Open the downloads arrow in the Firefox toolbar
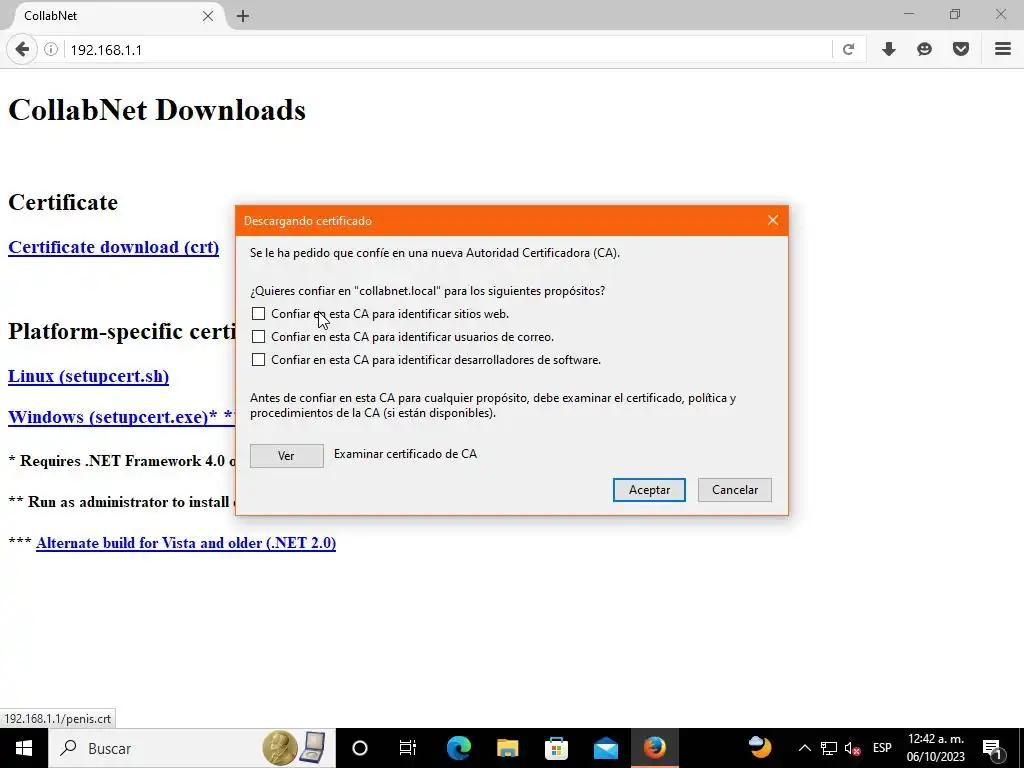The width and height of the screenshot is (1024, 768). click(889, 50)
